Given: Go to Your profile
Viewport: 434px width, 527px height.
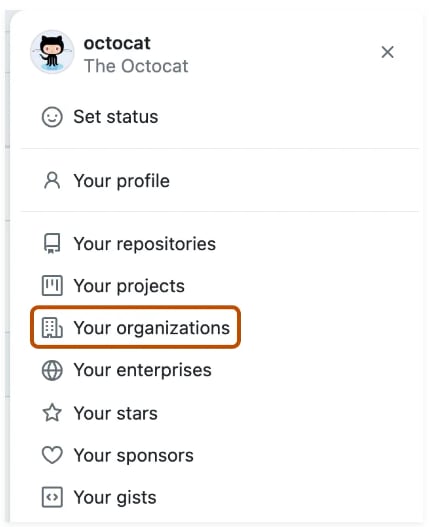Looking at the screenshot, I should 122,181.
